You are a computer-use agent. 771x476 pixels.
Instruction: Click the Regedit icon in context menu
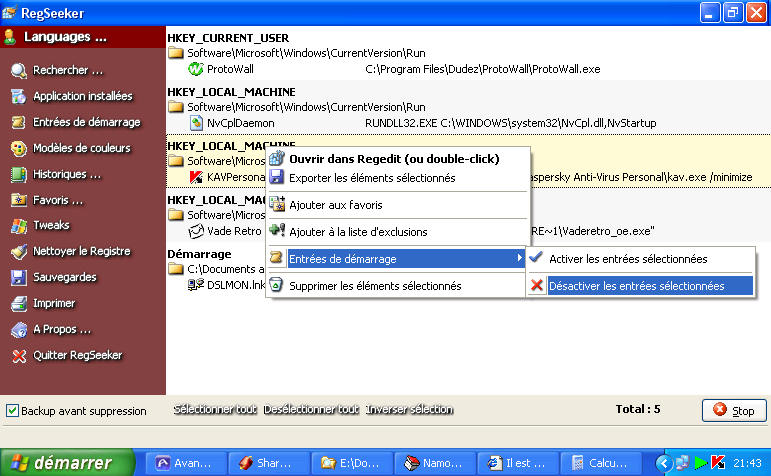[x=277, y=158]
